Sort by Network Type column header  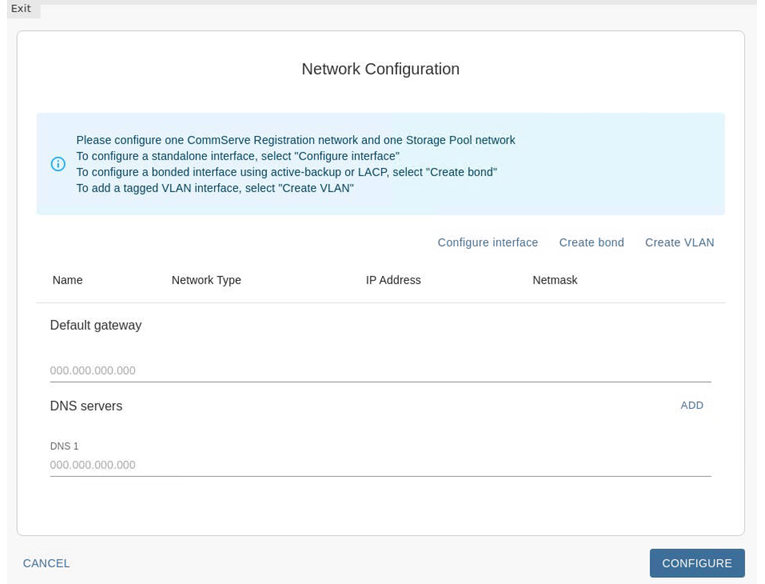[206, 280]
